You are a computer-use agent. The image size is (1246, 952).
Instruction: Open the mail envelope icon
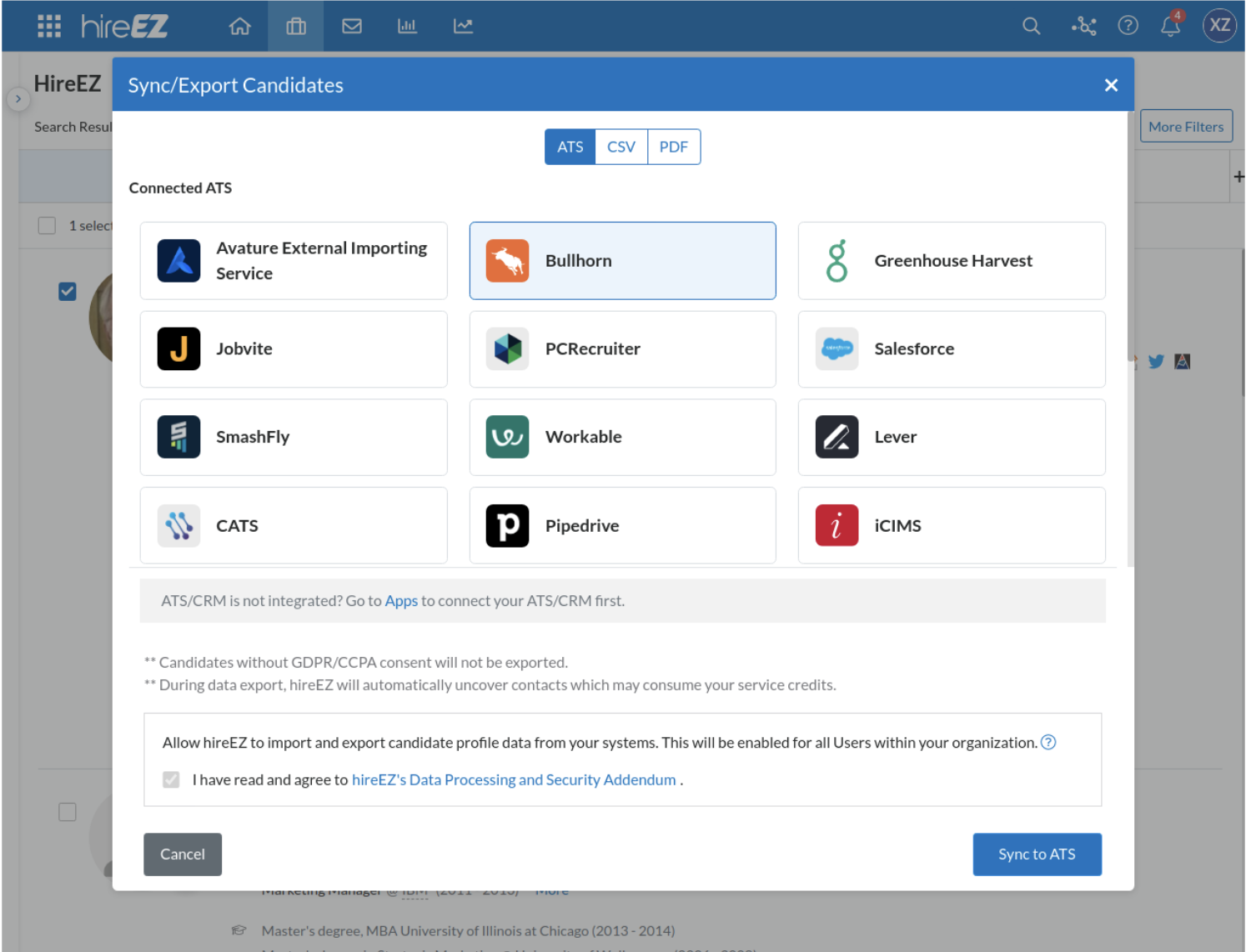click(352, 27)
